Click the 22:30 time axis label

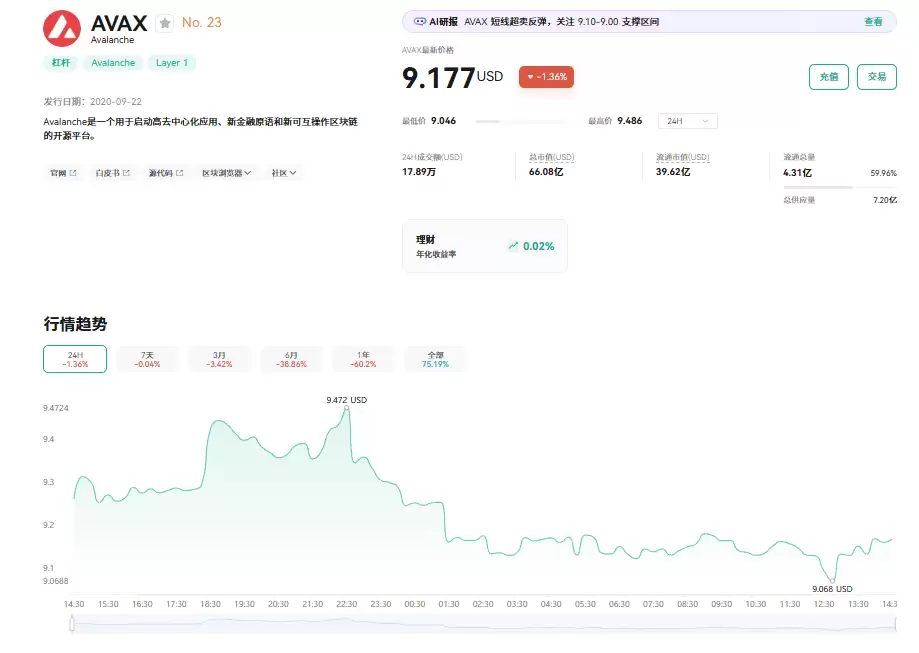coord(346,604)
